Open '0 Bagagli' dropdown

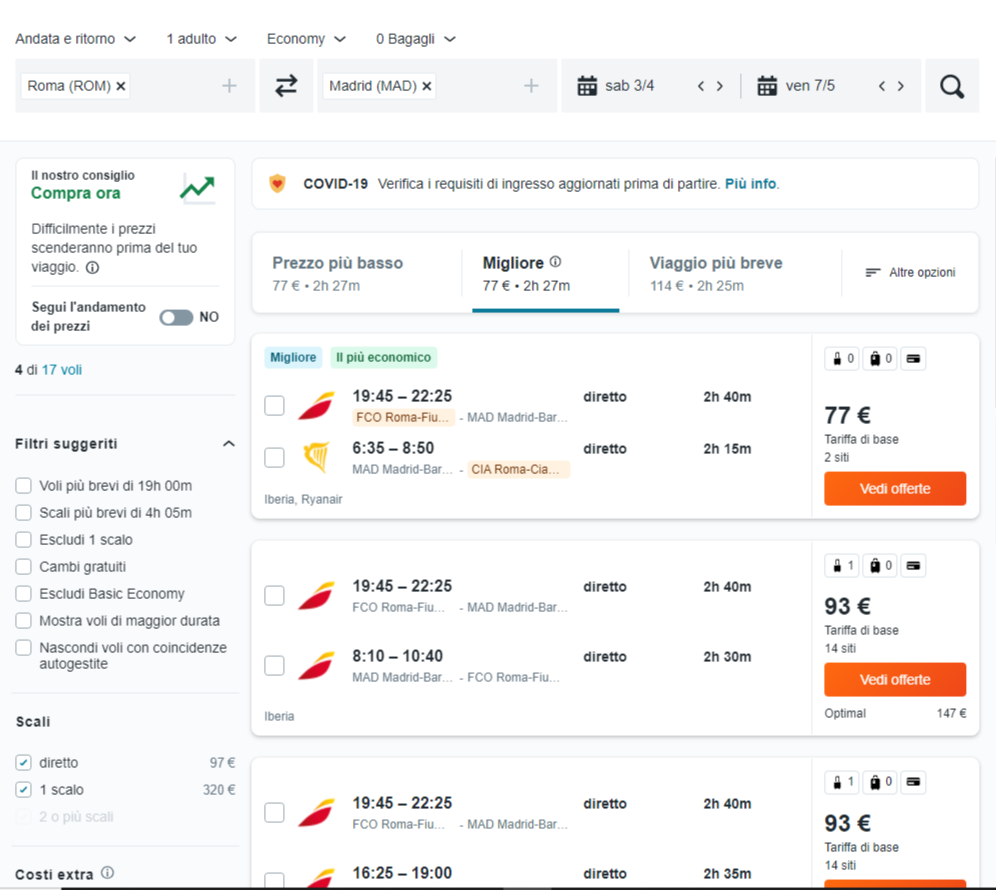416,39
